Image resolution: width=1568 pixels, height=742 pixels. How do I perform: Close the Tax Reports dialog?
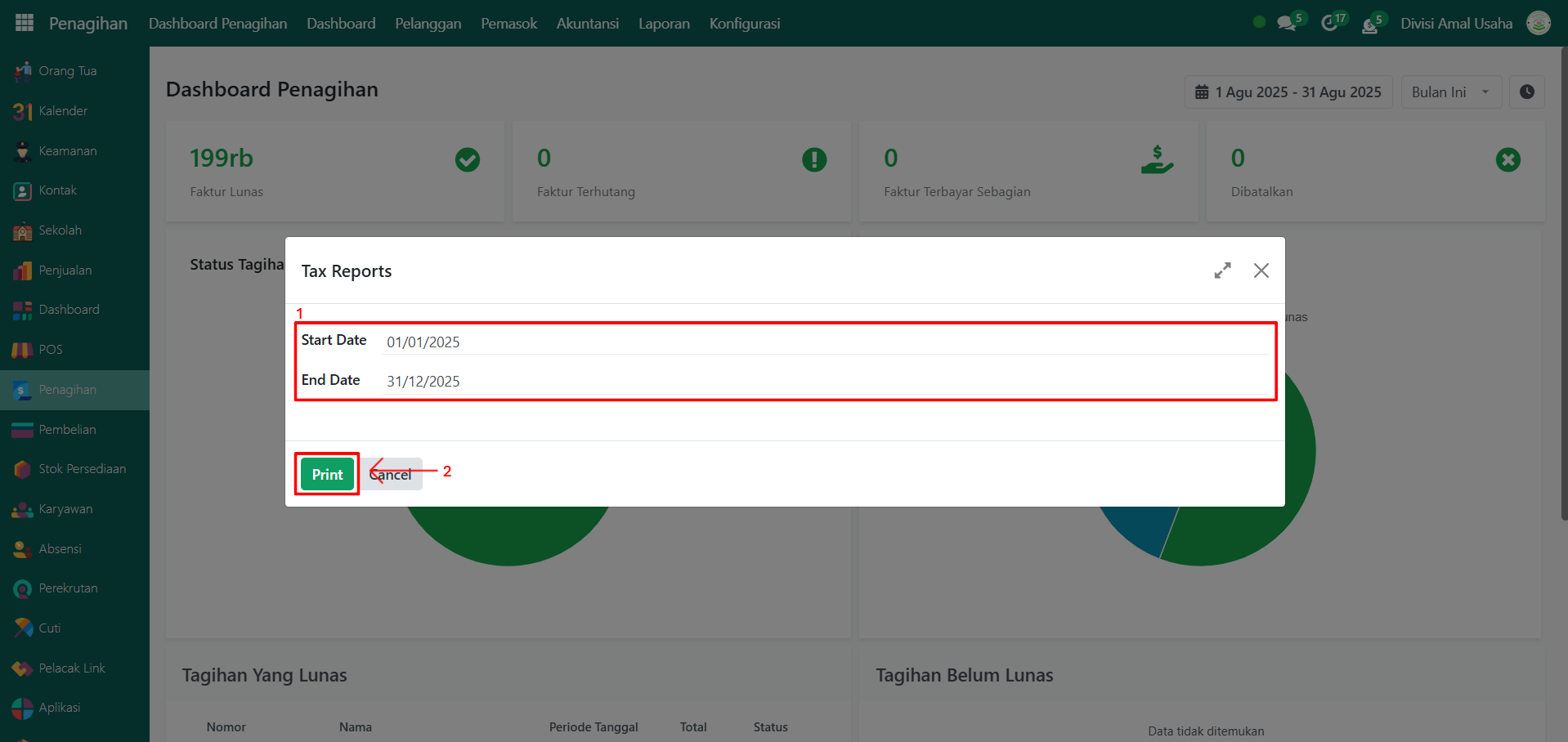(1261, 270)
